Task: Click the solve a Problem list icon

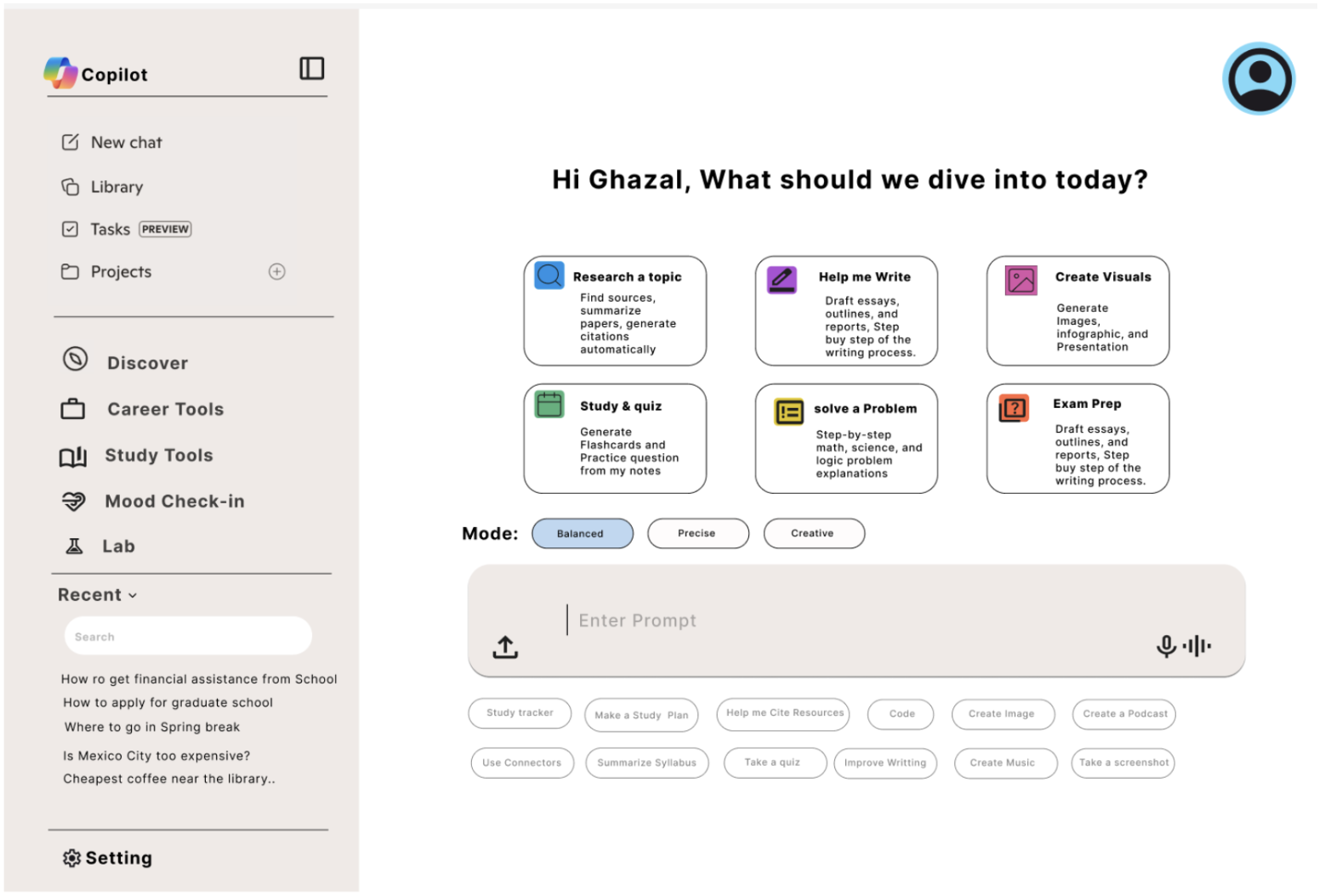Action: [x=789, y=411]
